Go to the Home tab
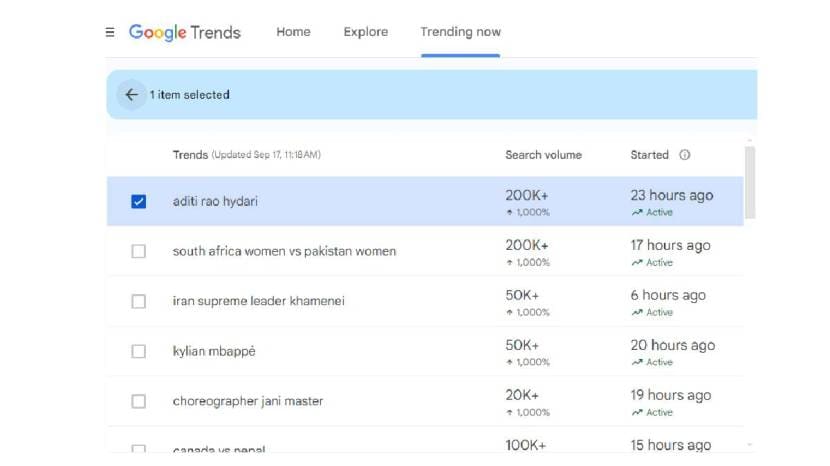The height and width of the screenshot is (466, 830). 293,32
